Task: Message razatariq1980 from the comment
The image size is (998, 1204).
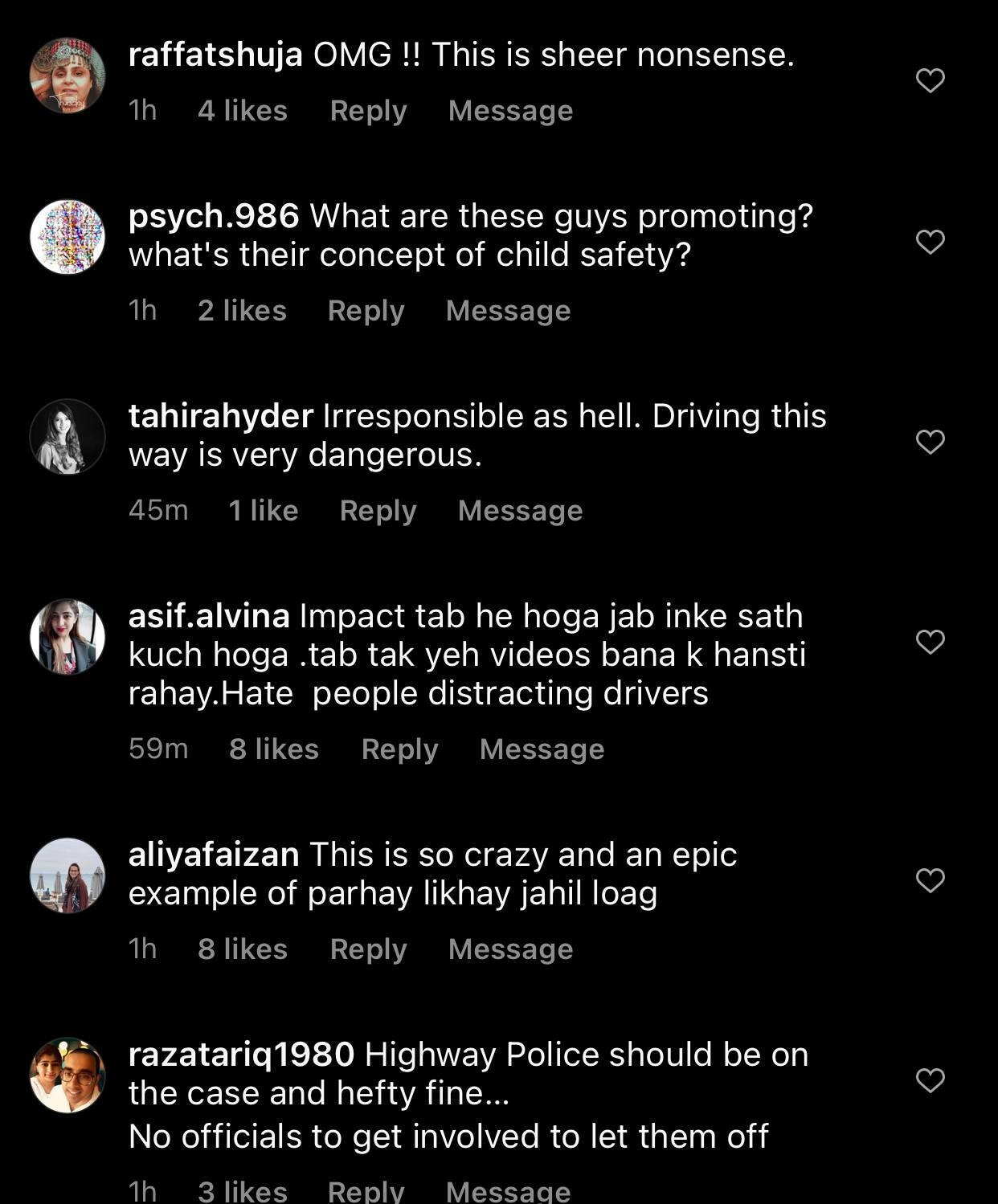Action: tap(508, 1190)
